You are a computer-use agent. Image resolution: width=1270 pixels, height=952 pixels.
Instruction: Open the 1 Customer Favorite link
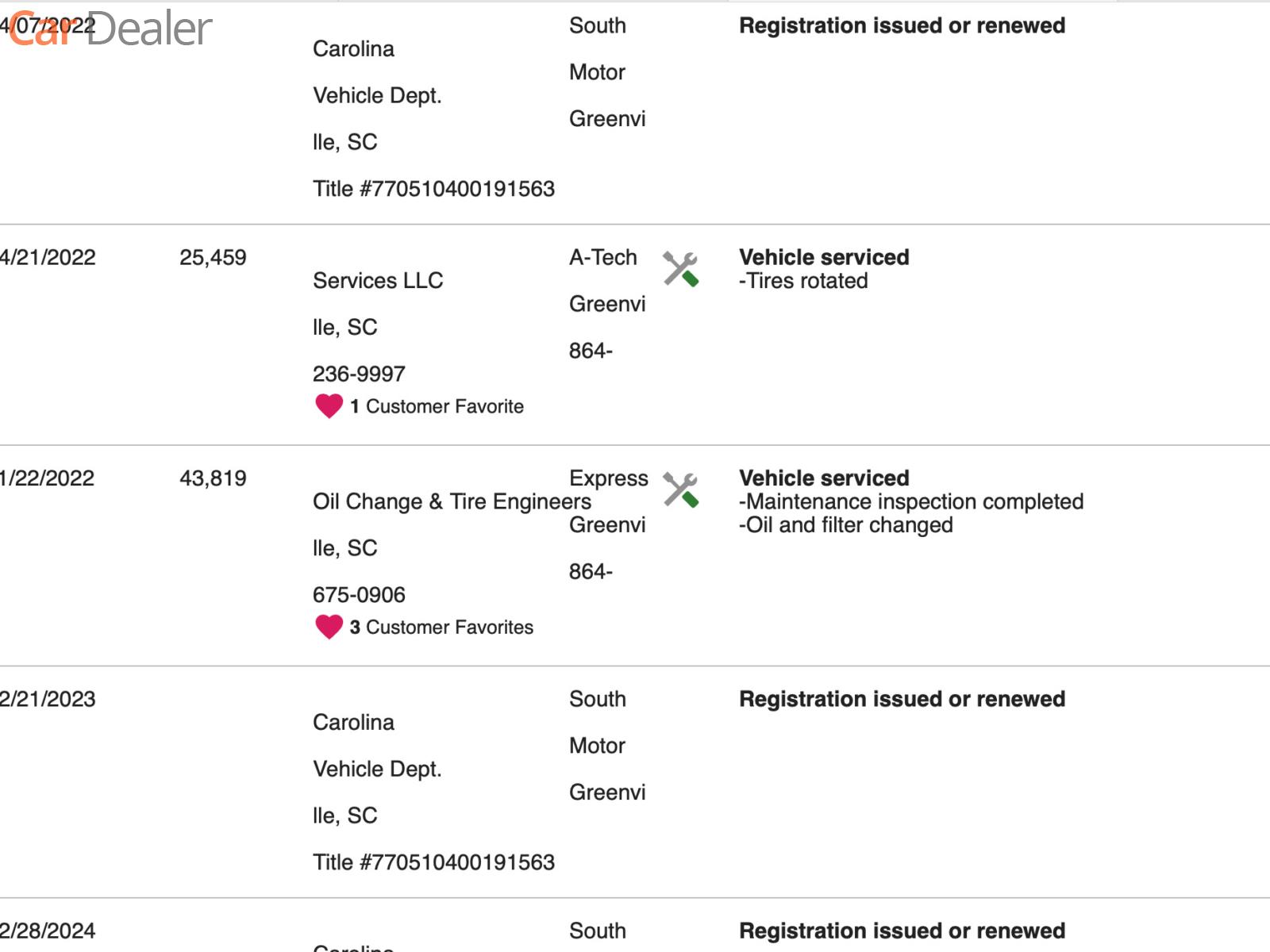tap(437, 406)
